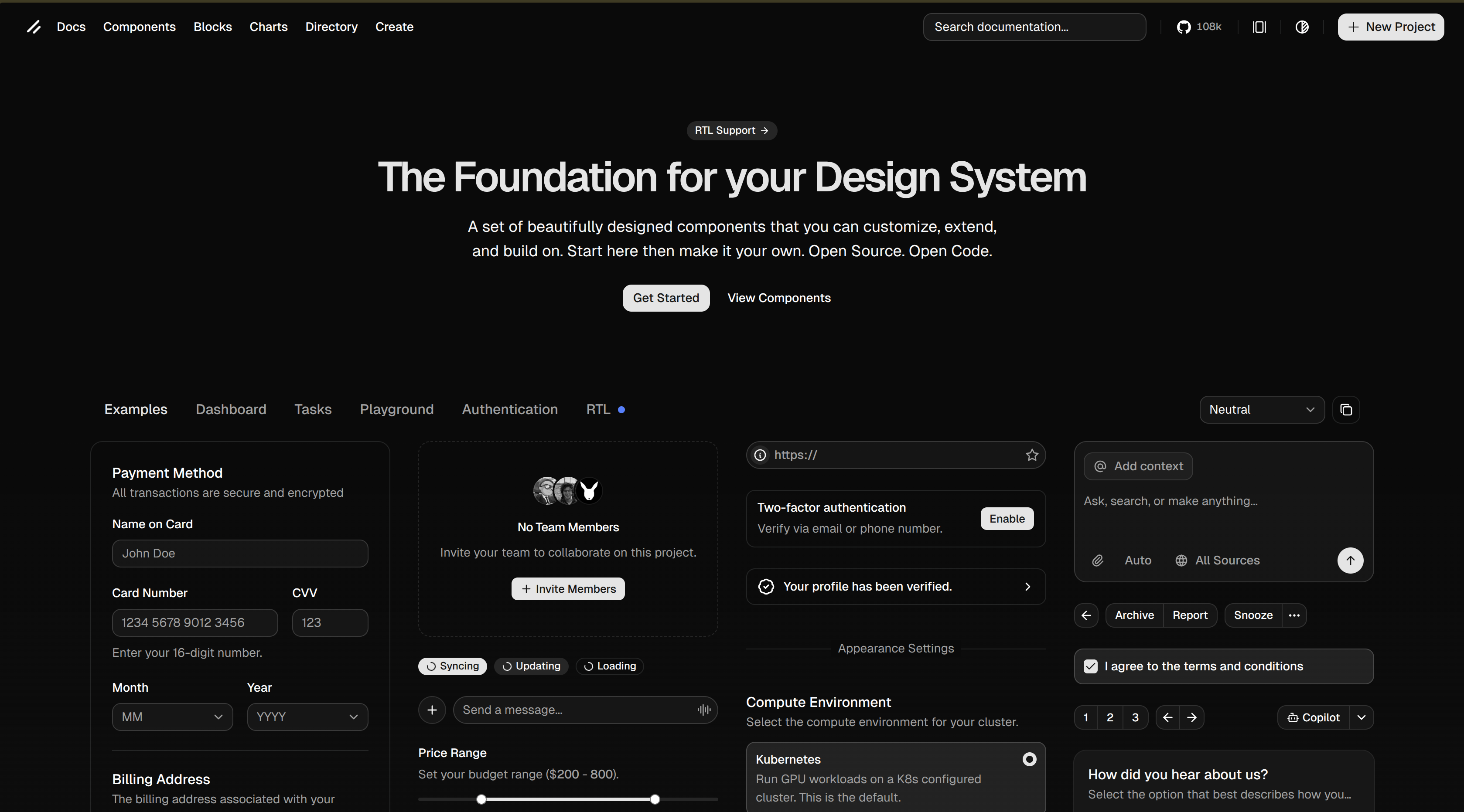The image size is (1464, 812).
Task: Open the Copilot chevron dropdown
Action: [1361, 717]
